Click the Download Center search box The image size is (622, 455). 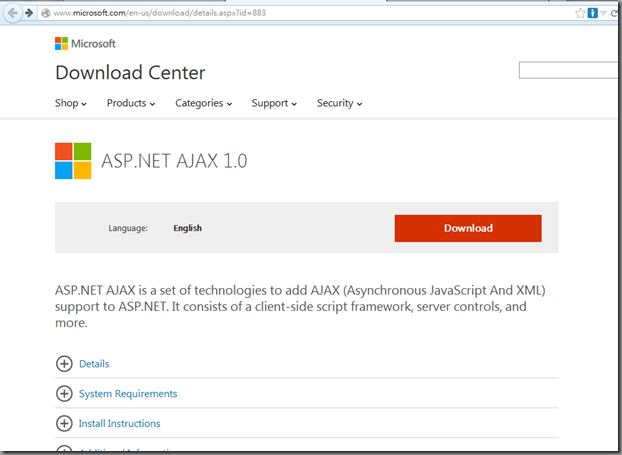coord(570,70)
